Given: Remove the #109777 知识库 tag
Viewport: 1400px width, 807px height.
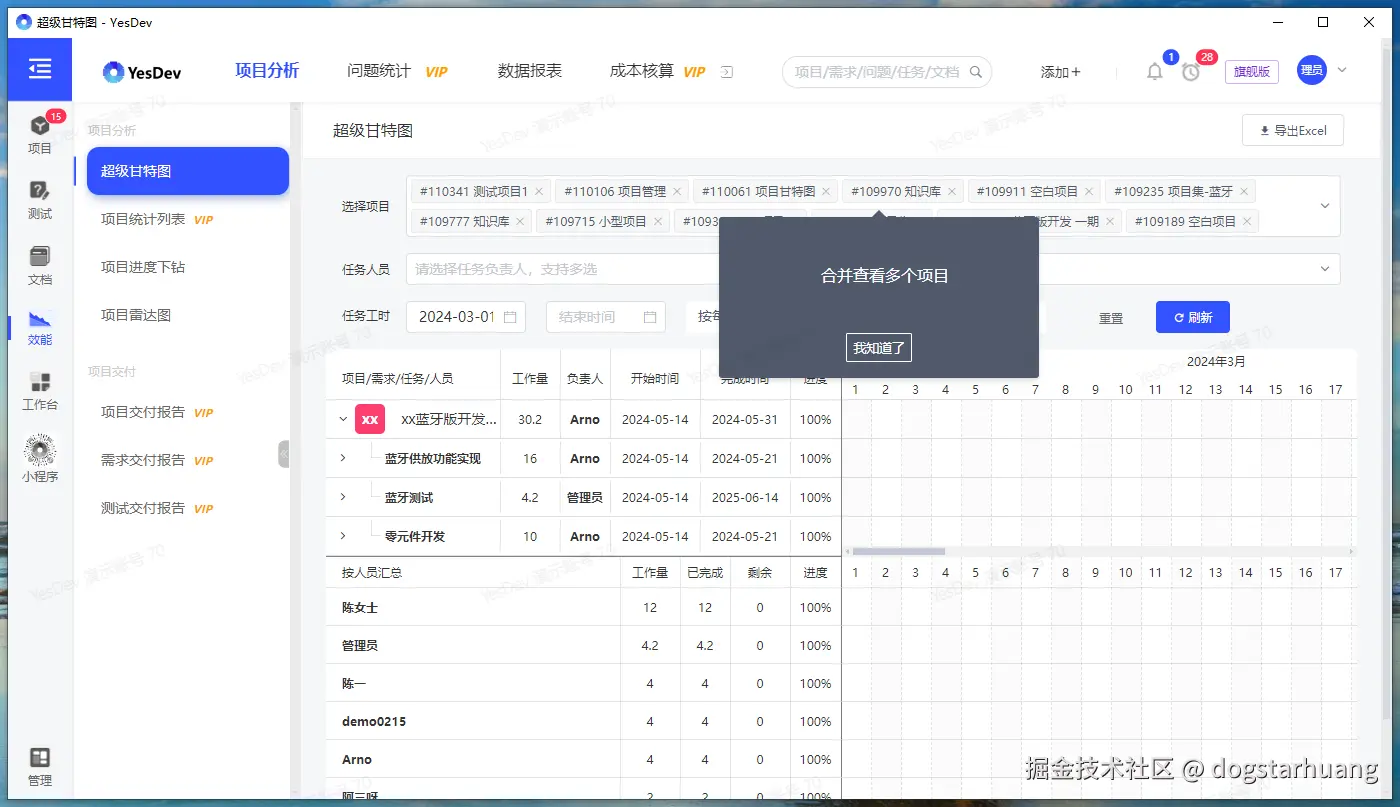Looking at the screenshot, I should pos(520,222).
